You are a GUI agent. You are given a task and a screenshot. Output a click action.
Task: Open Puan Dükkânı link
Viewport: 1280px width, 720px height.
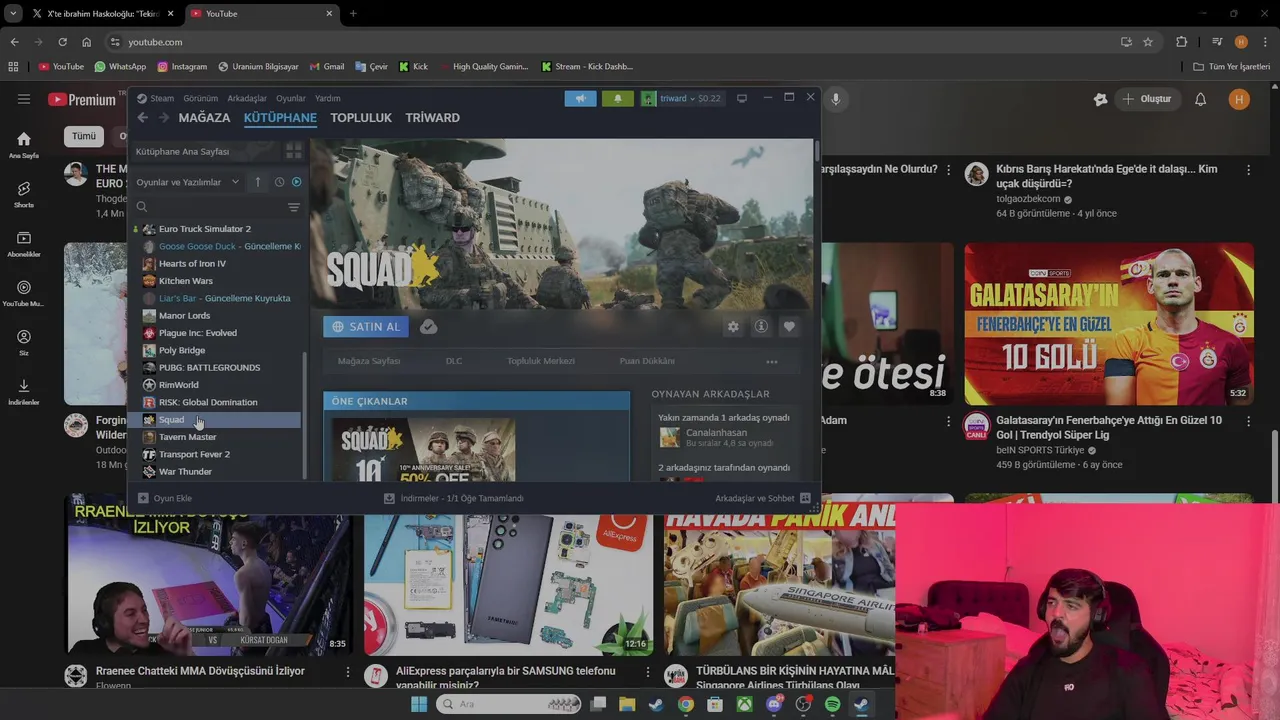(647, 361)
